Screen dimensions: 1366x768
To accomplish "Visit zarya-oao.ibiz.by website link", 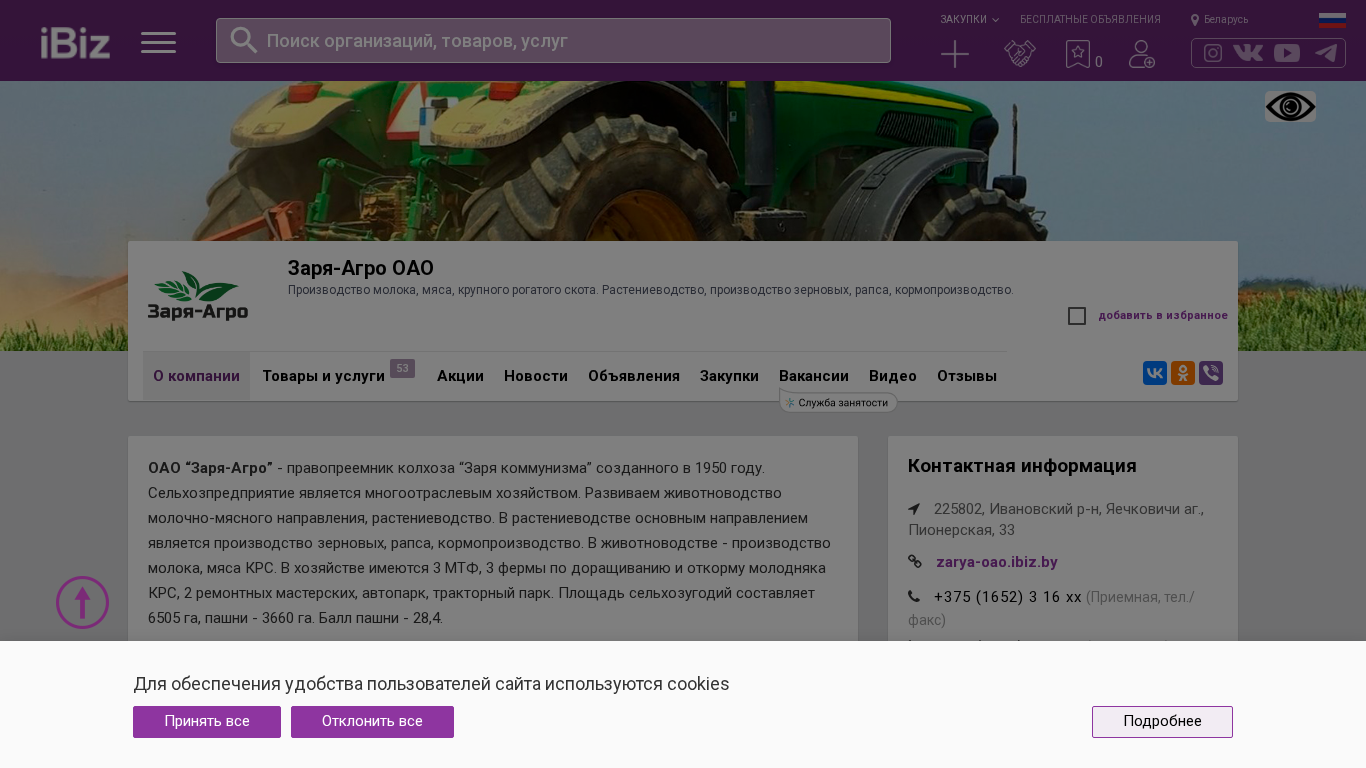I will (x=997, y=562).
